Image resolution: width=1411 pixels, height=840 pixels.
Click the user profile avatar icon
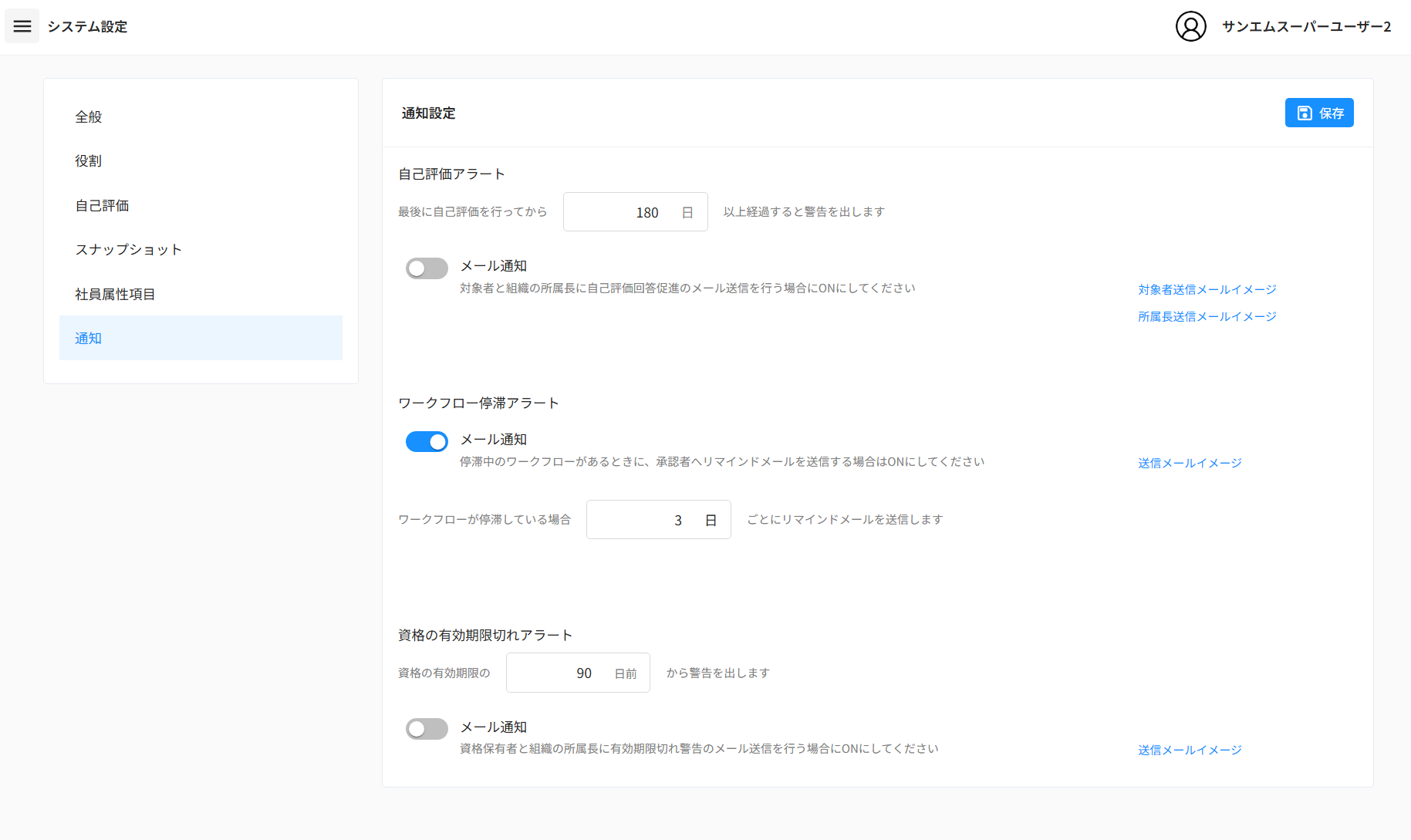click(1190, 26)
